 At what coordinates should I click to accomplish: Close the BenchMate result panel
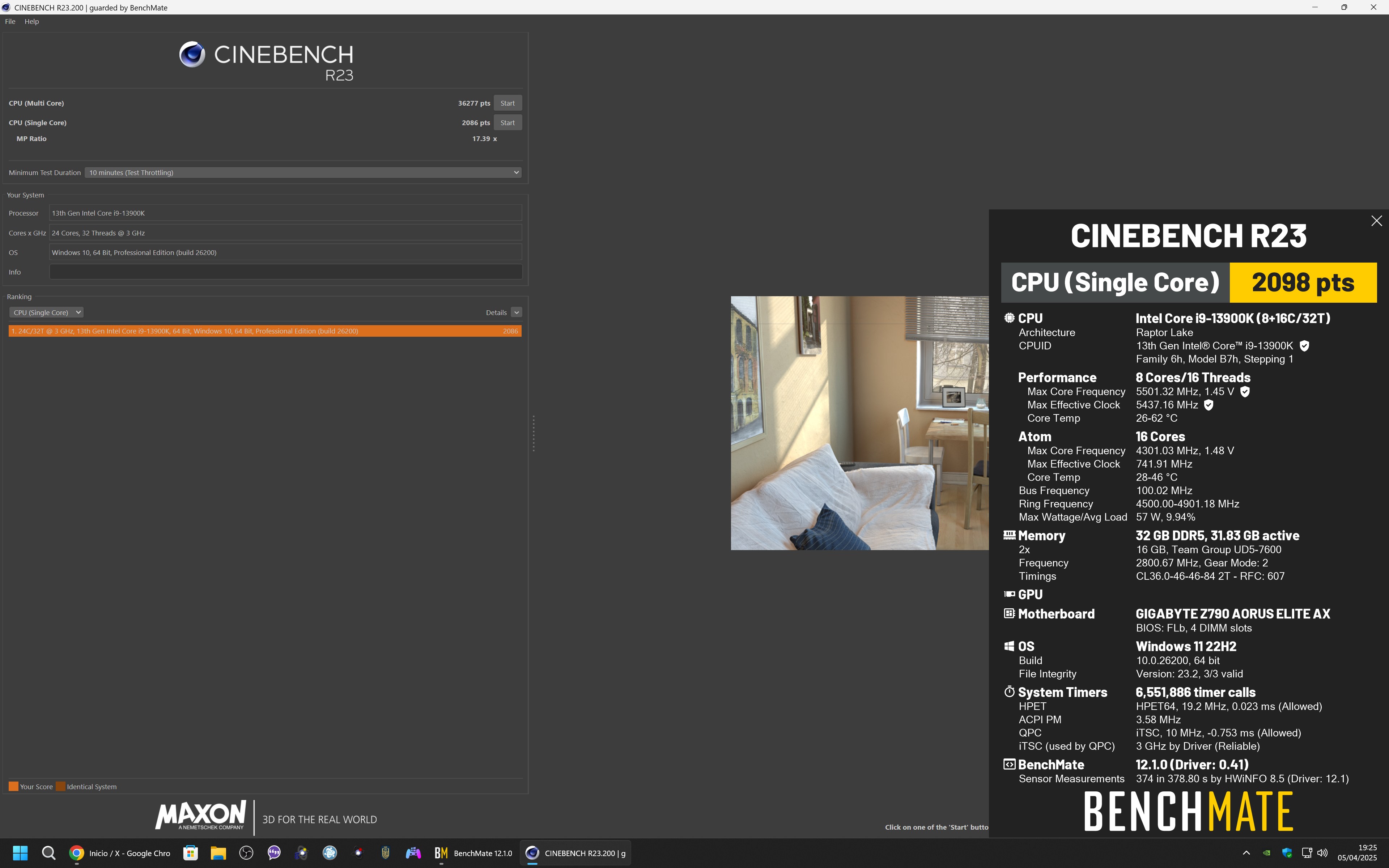tap(1376, 221)
